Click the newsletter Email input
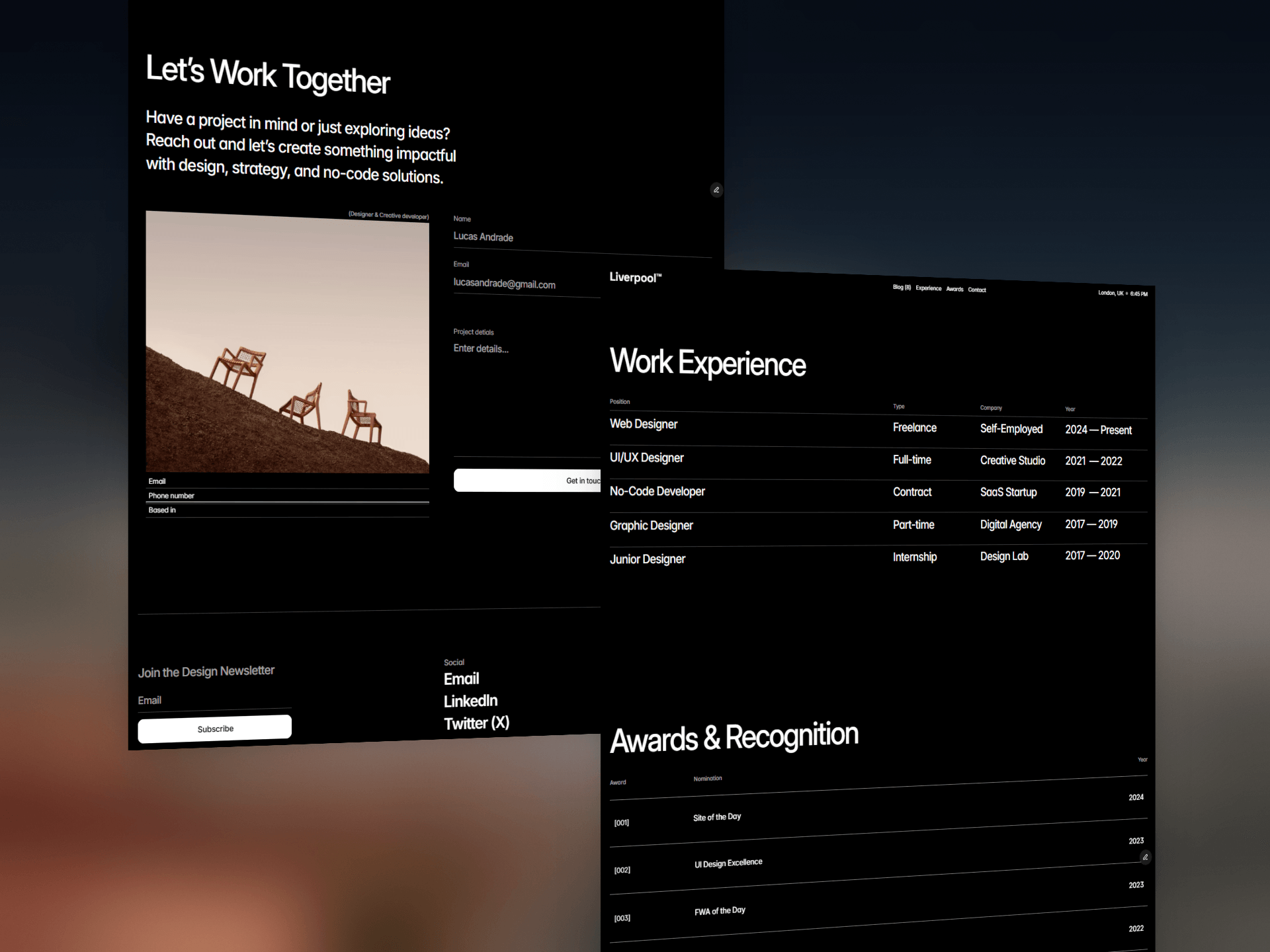1270x952 pixels. click(214, 701)
